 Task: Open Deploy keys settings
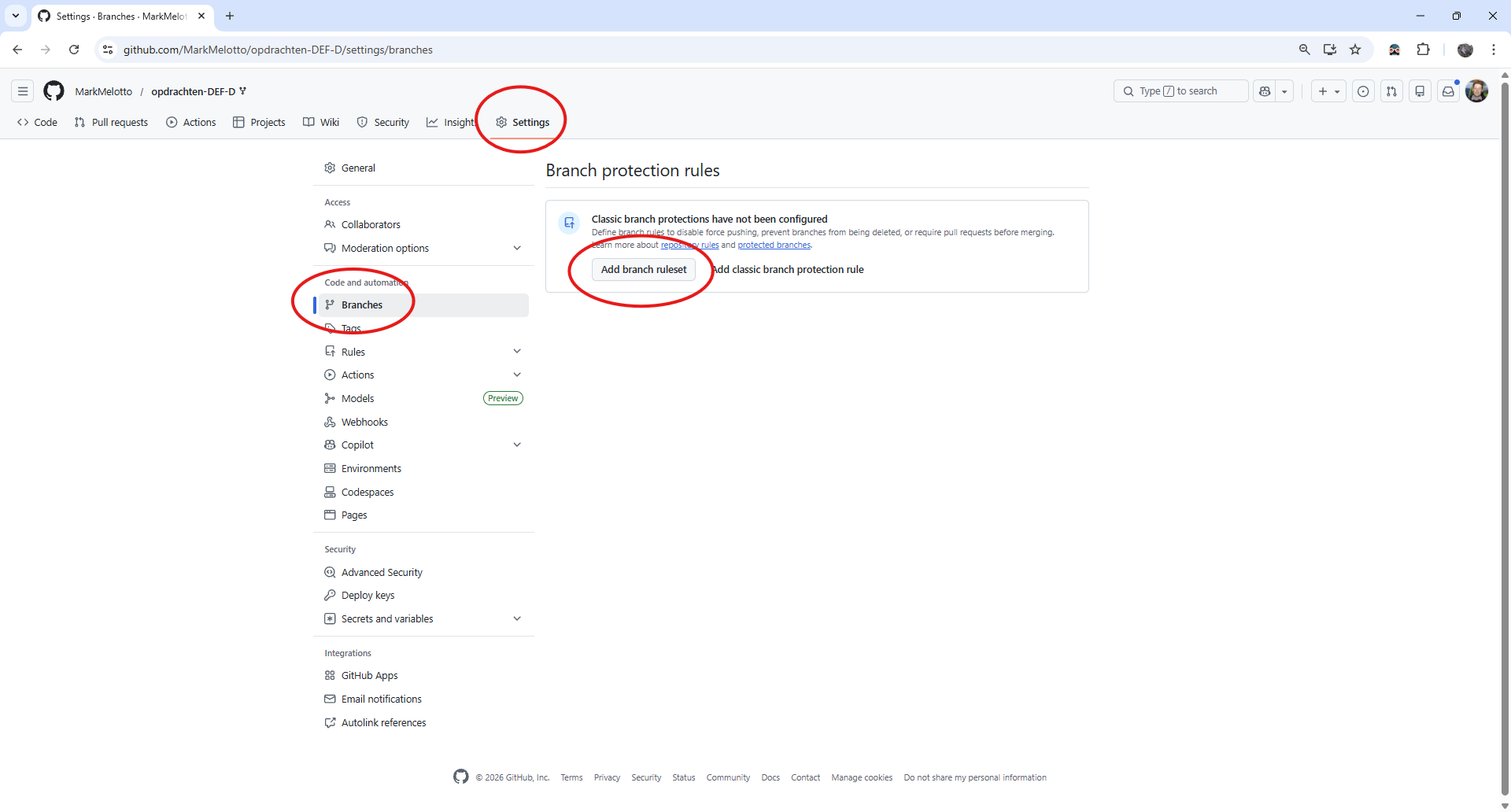pos(423,595)
